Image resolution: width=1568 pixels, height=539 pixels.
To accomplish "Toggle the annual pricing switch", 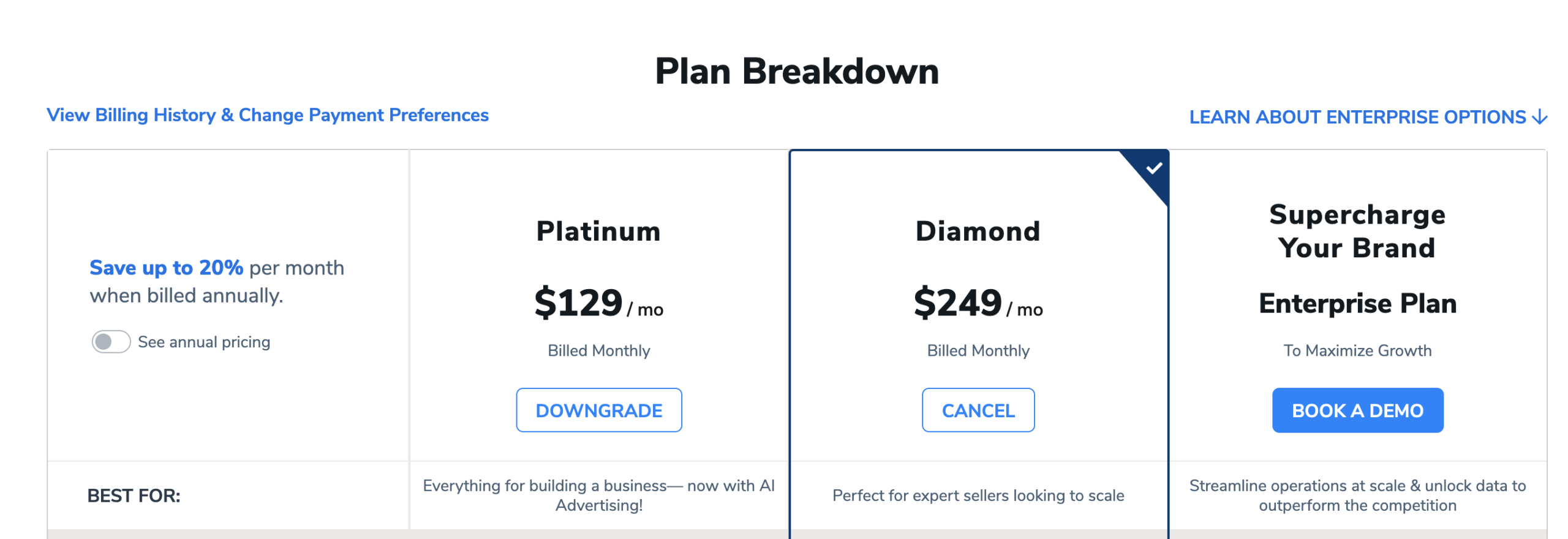I will (x=111, y=342).
